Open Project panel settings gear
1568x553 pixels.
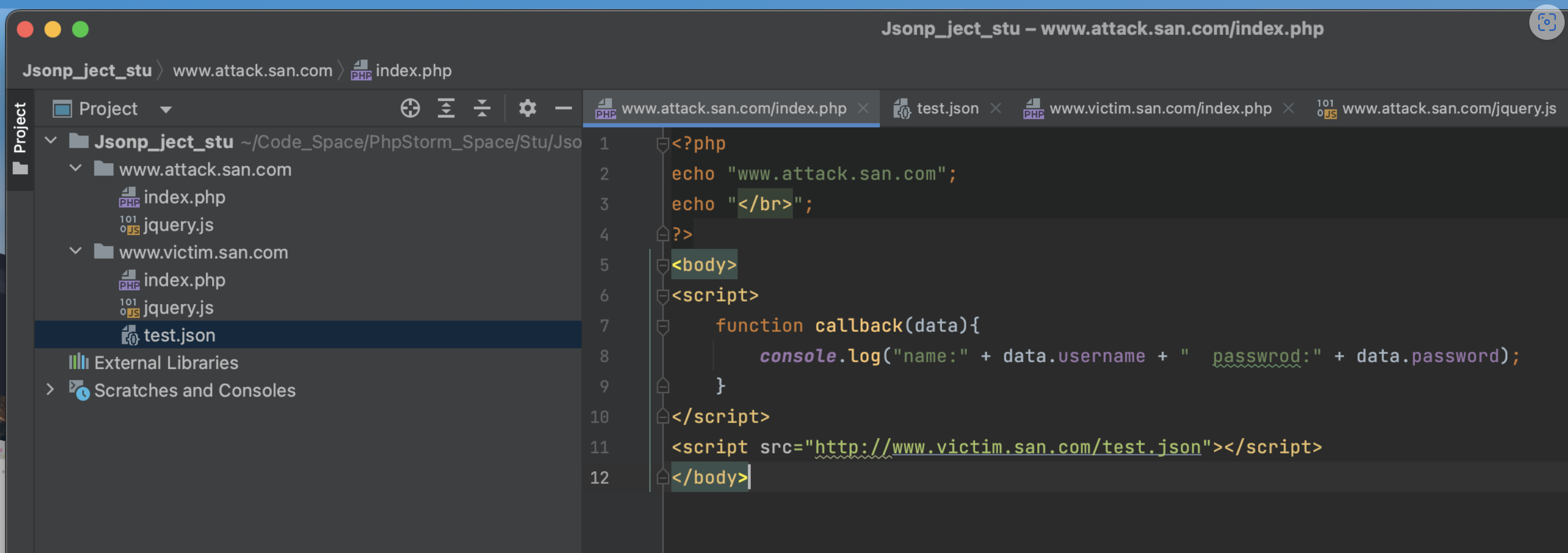pyautogui.click(x=527, y=108)
